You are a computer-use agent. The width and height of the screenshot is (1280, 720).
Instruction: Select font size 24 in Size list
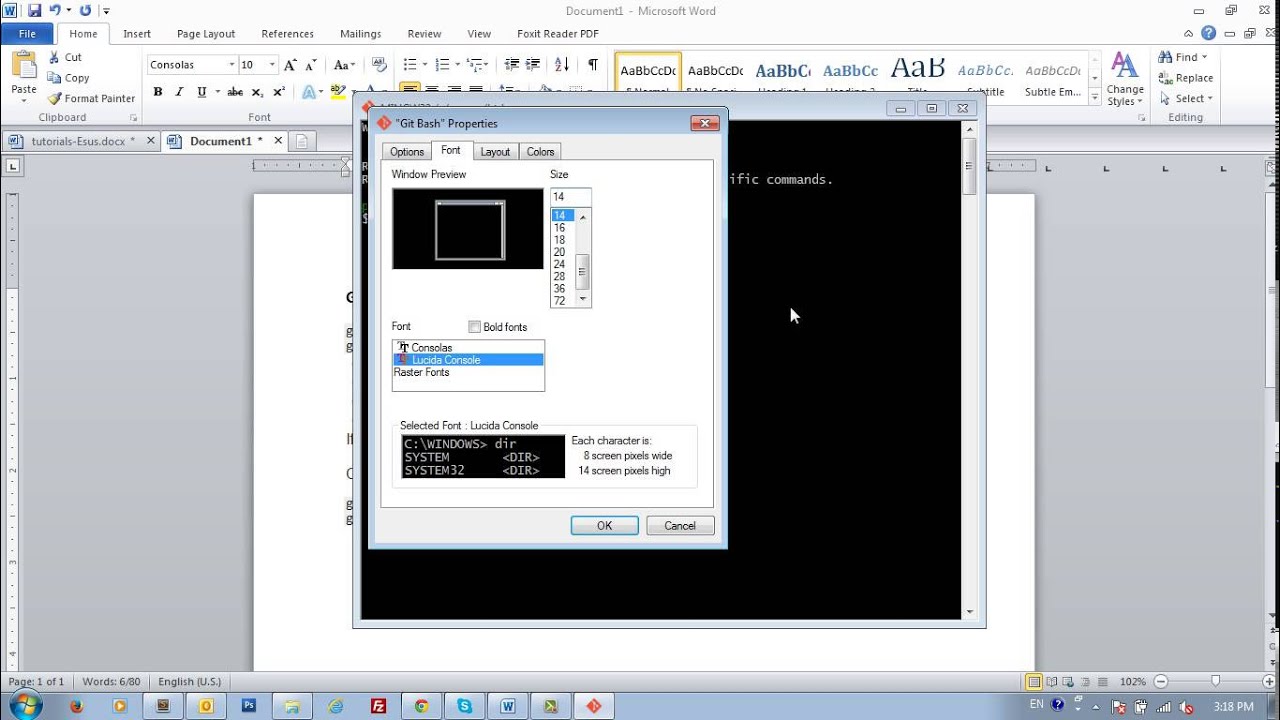click(x=559, y=264)
